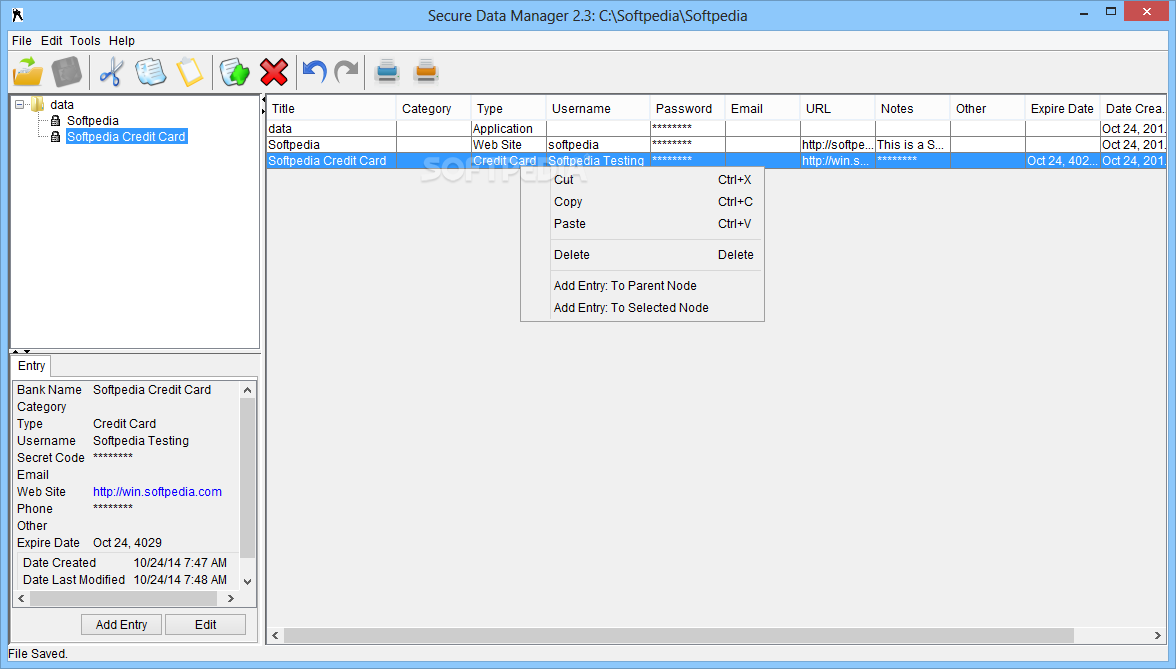
Task: Click the grayed Save disk icon
Action: point(67,72)
